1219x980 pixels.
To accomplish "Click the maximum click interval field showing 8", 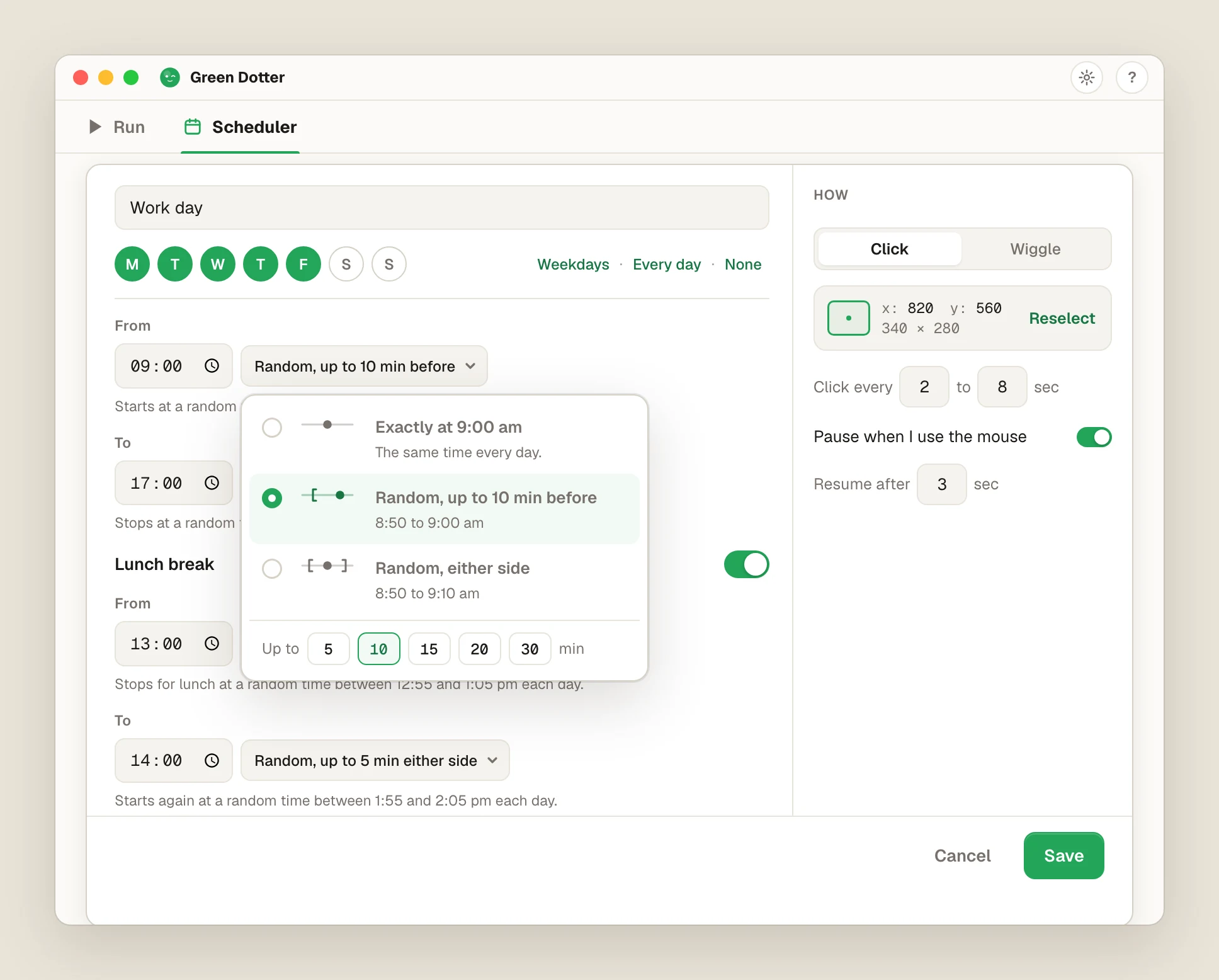I will pyautogui.click(x=1002, y=387).
